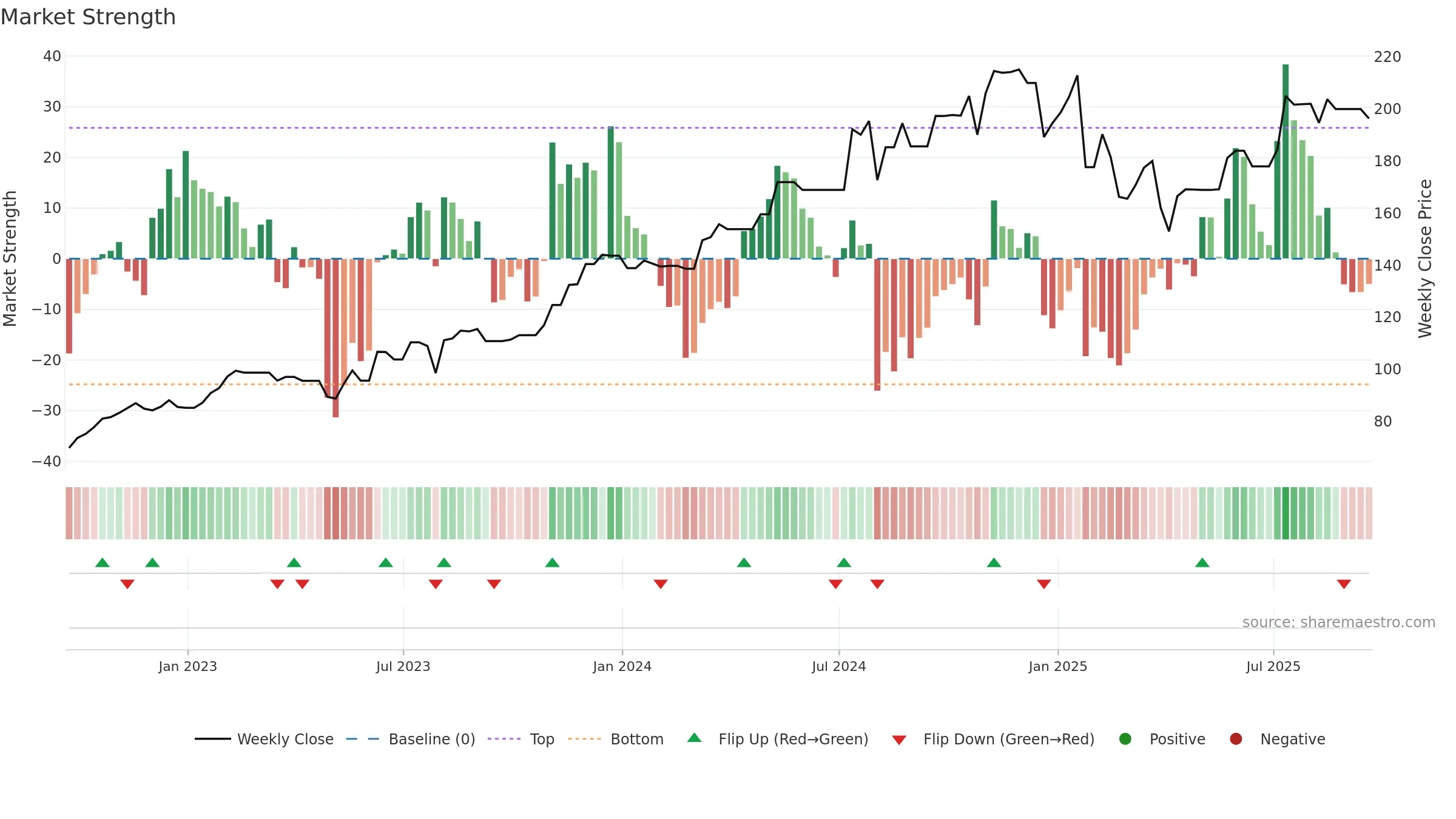Select green flip-up triangle around April 2024
Image resolution: width=1456 pixels, height=819 pixels.
coord(744,562)
